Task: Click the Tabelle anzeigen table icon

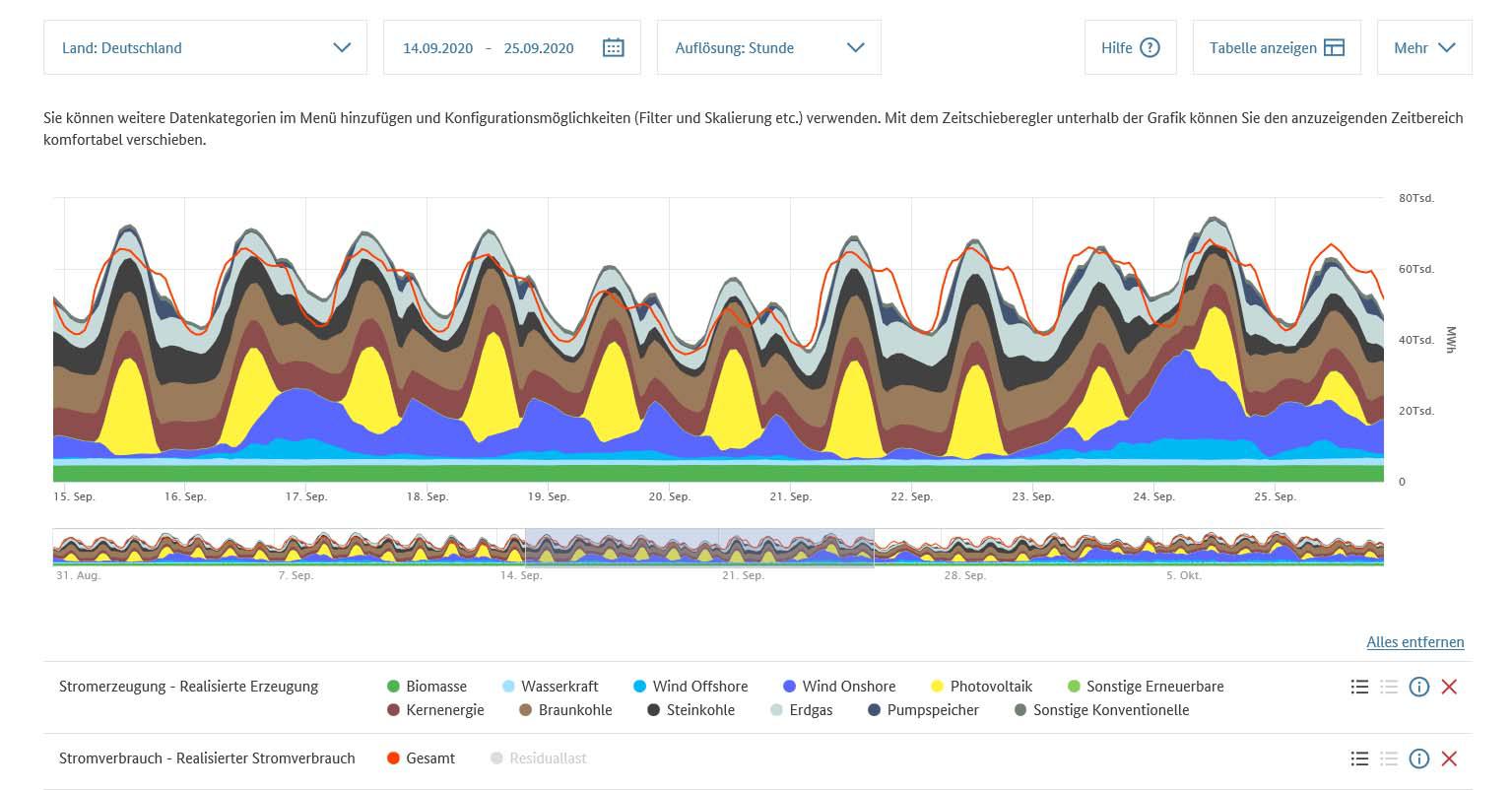Action: click(1334, 47)
